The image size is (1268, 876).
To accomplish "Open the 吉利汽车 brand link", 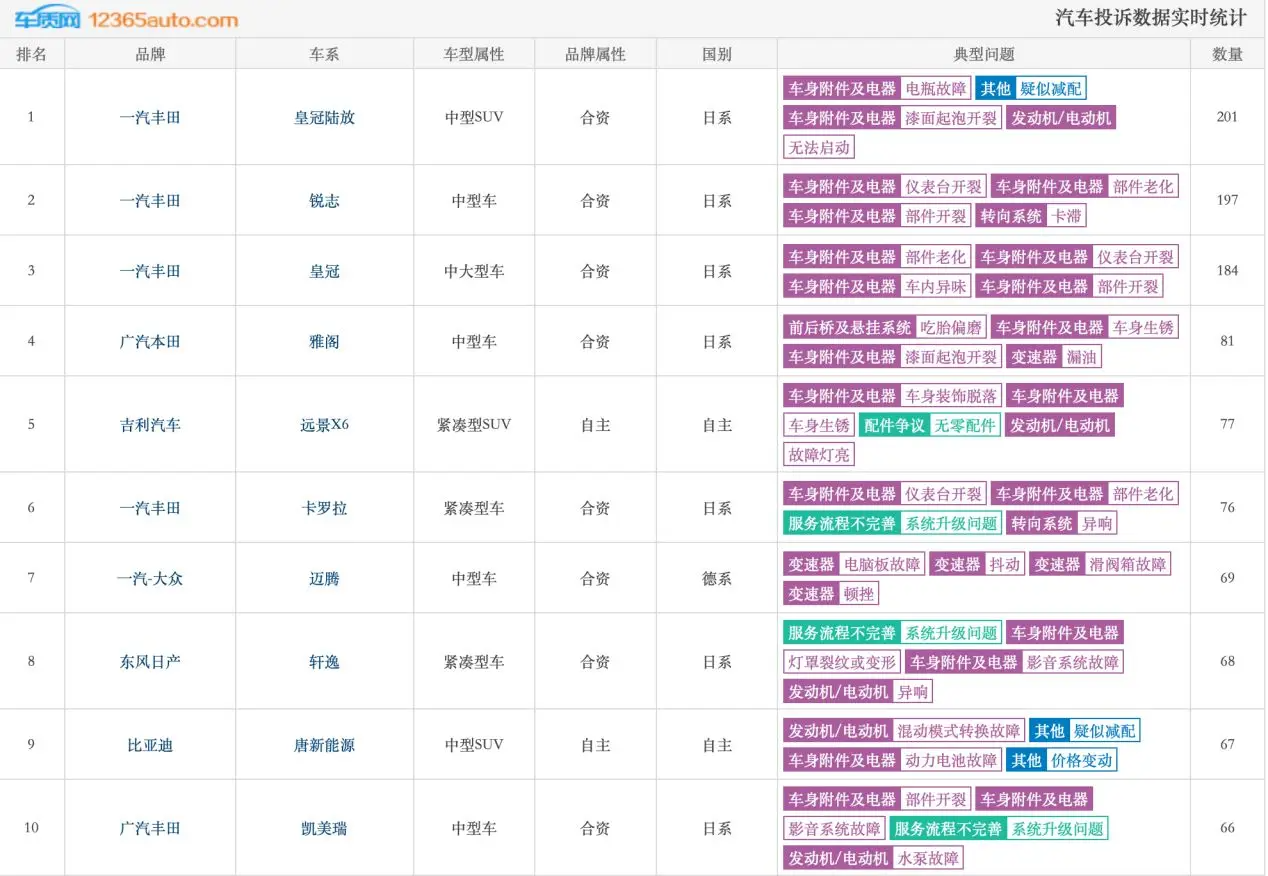I will click(x=150, y=424).
